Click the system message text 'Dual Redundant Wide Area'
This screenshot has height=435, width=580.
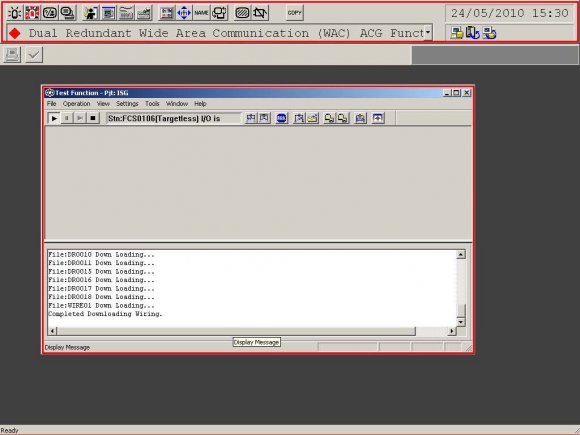[x=117, y=33]
